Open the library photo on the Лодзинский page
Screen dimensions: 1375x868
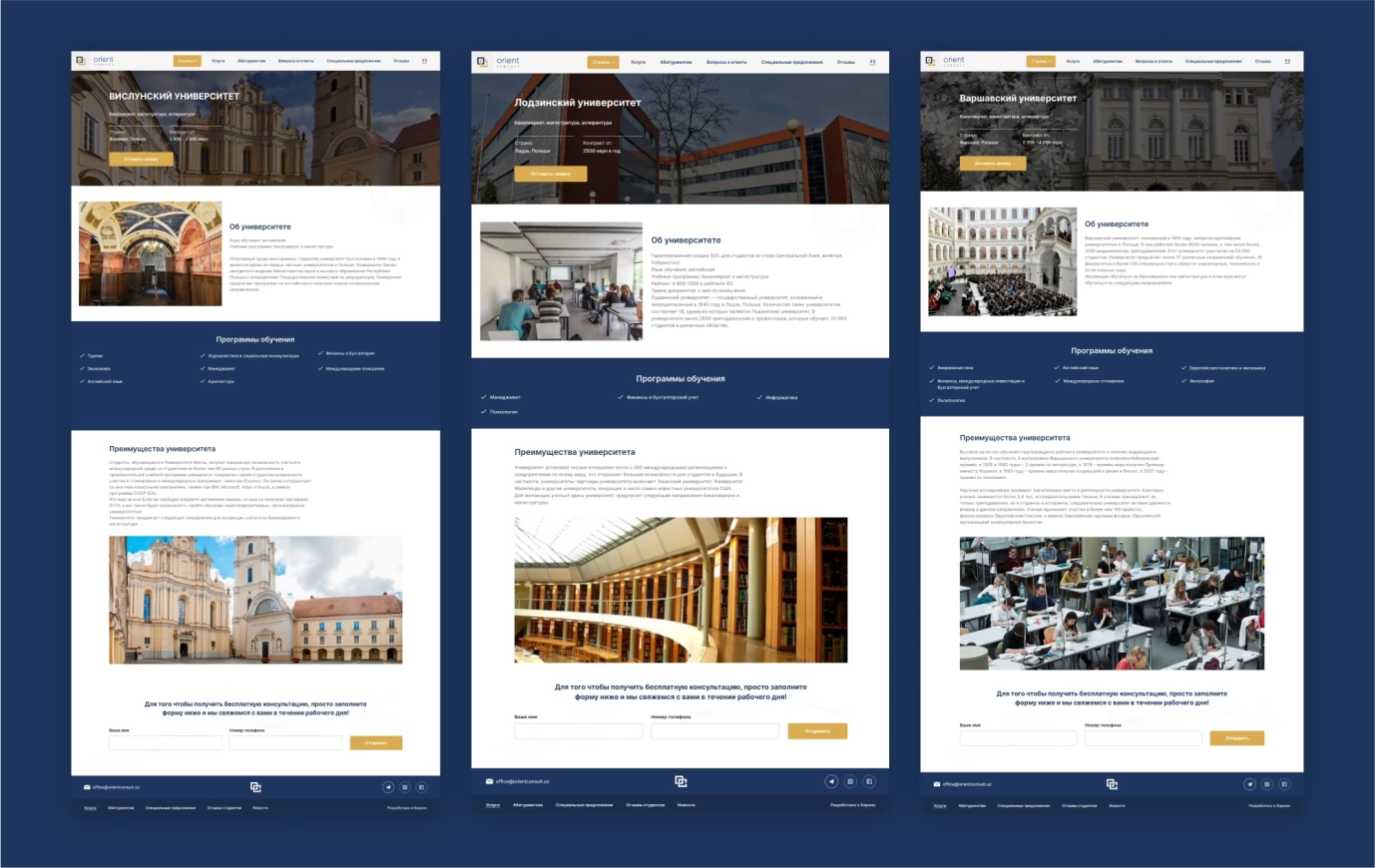coord(682,590)
